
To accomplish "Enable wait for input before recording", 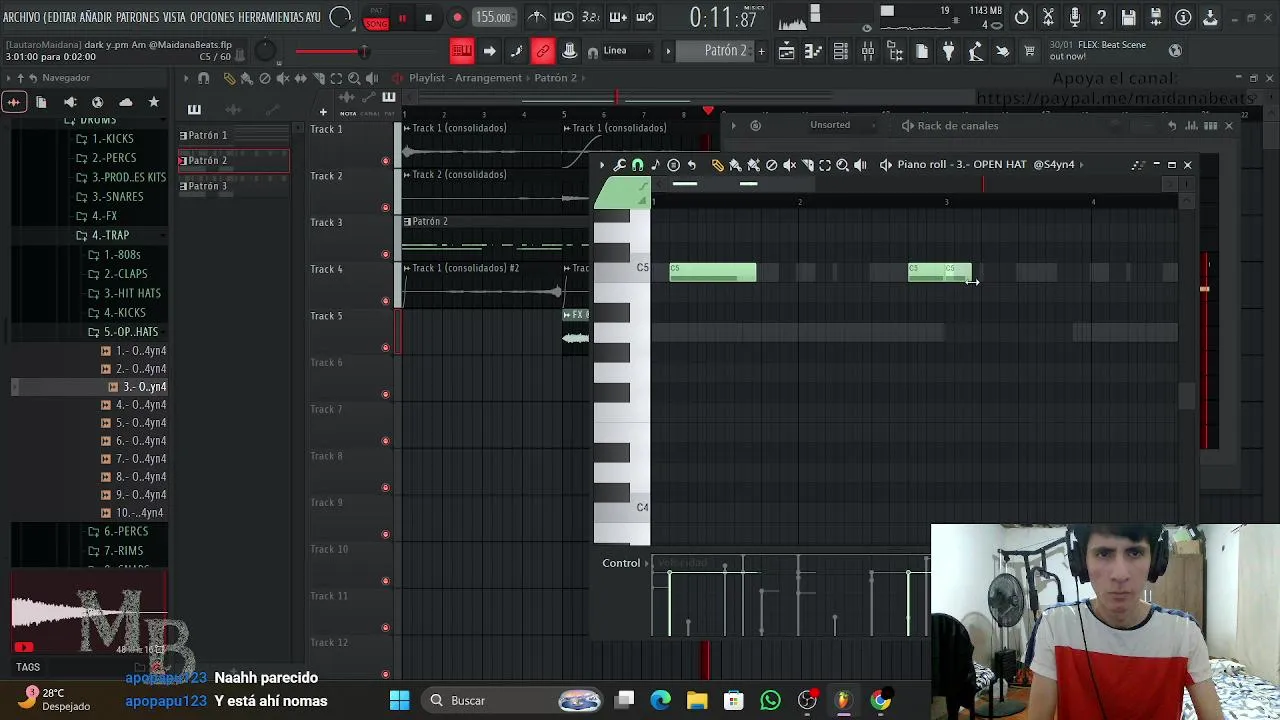I will pyautogui.click(x=564, y=17).
